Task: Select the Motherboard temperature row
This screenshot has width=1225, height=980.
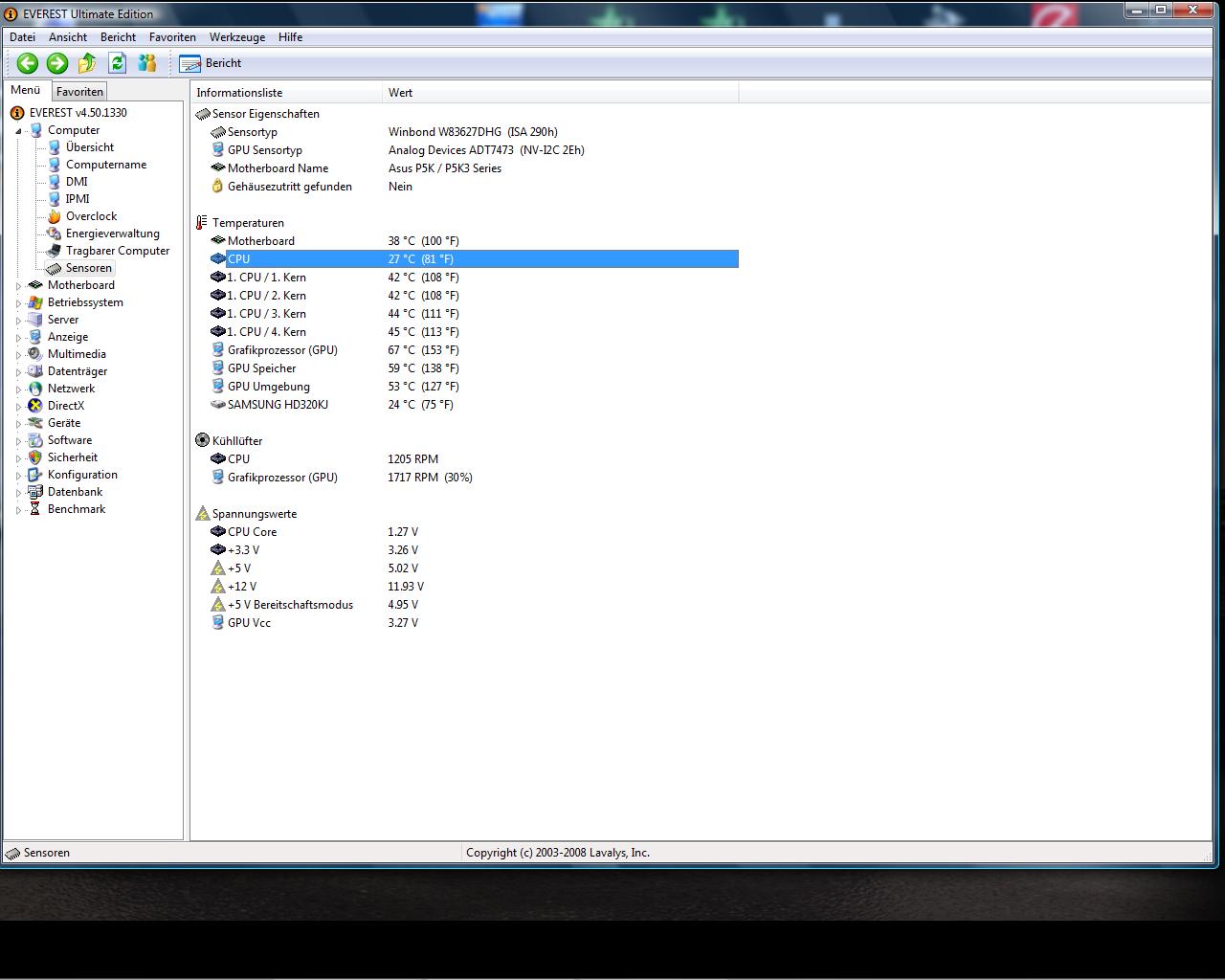Action: point(474,241)
